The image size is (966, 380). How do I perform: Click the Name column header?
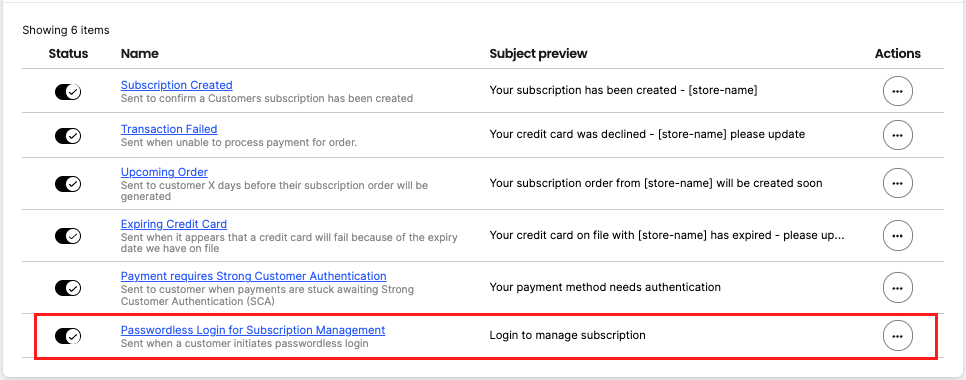pos(140,54)
